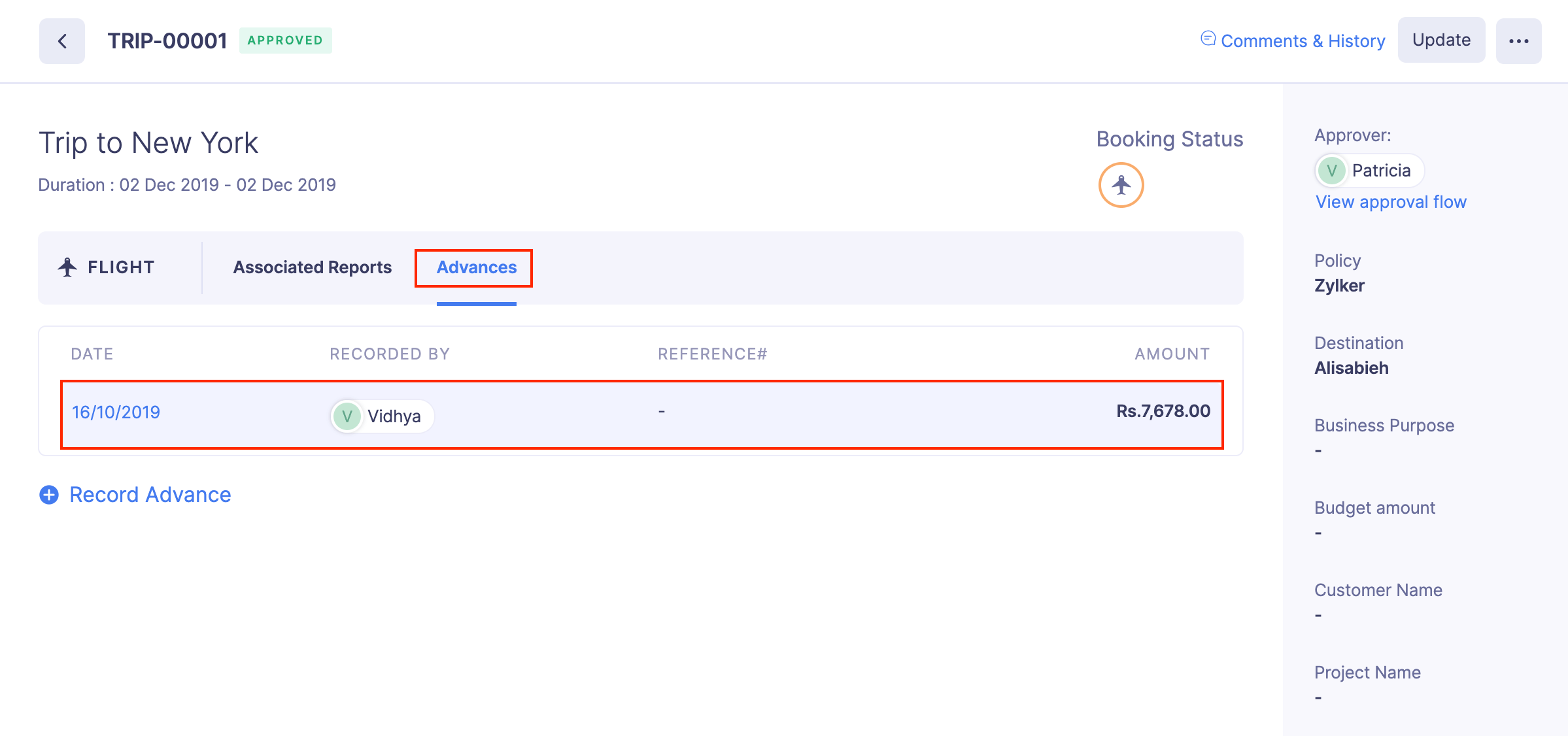Open the Comments & History panel
This screenshot has width=1568, height=736.
(x=1303, y=40)
